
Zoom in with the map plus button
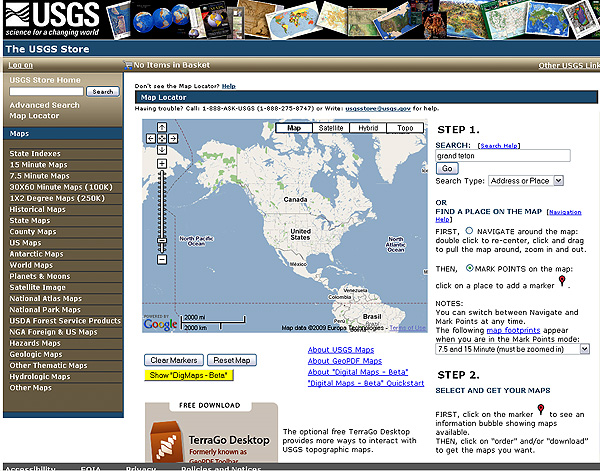coord(161,163)
